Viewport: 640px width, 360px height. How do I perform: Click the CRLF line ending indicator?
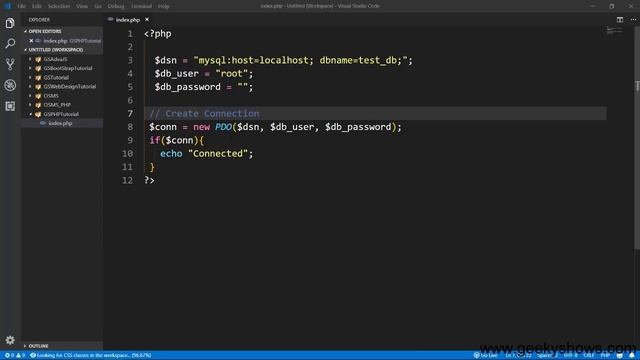[x=589, y=356]
